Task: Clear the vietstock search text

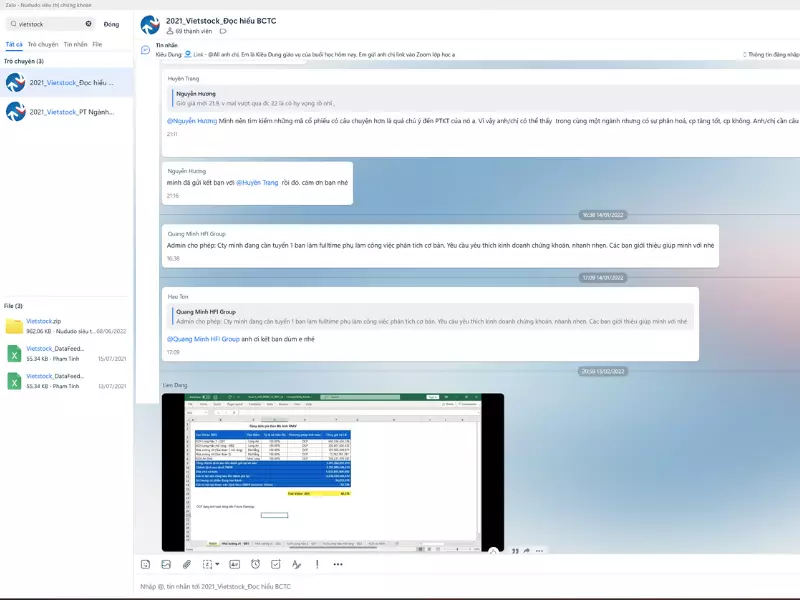Action: 88,23
